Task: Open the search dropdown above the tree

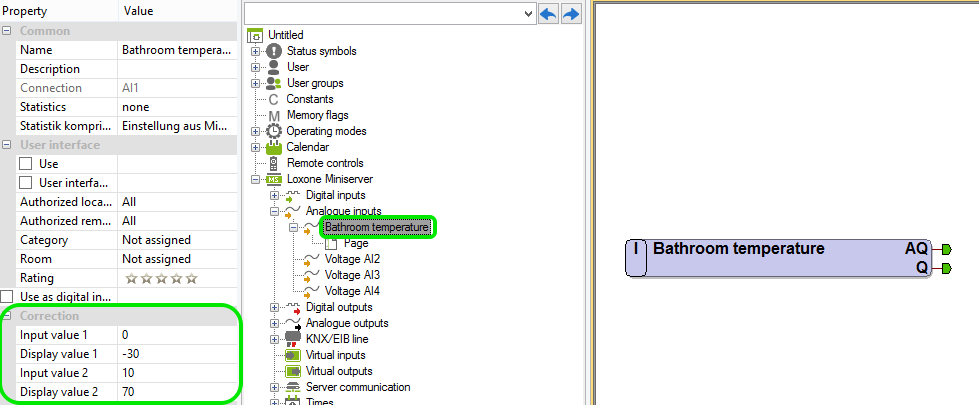Action: [x=529, y=14]
